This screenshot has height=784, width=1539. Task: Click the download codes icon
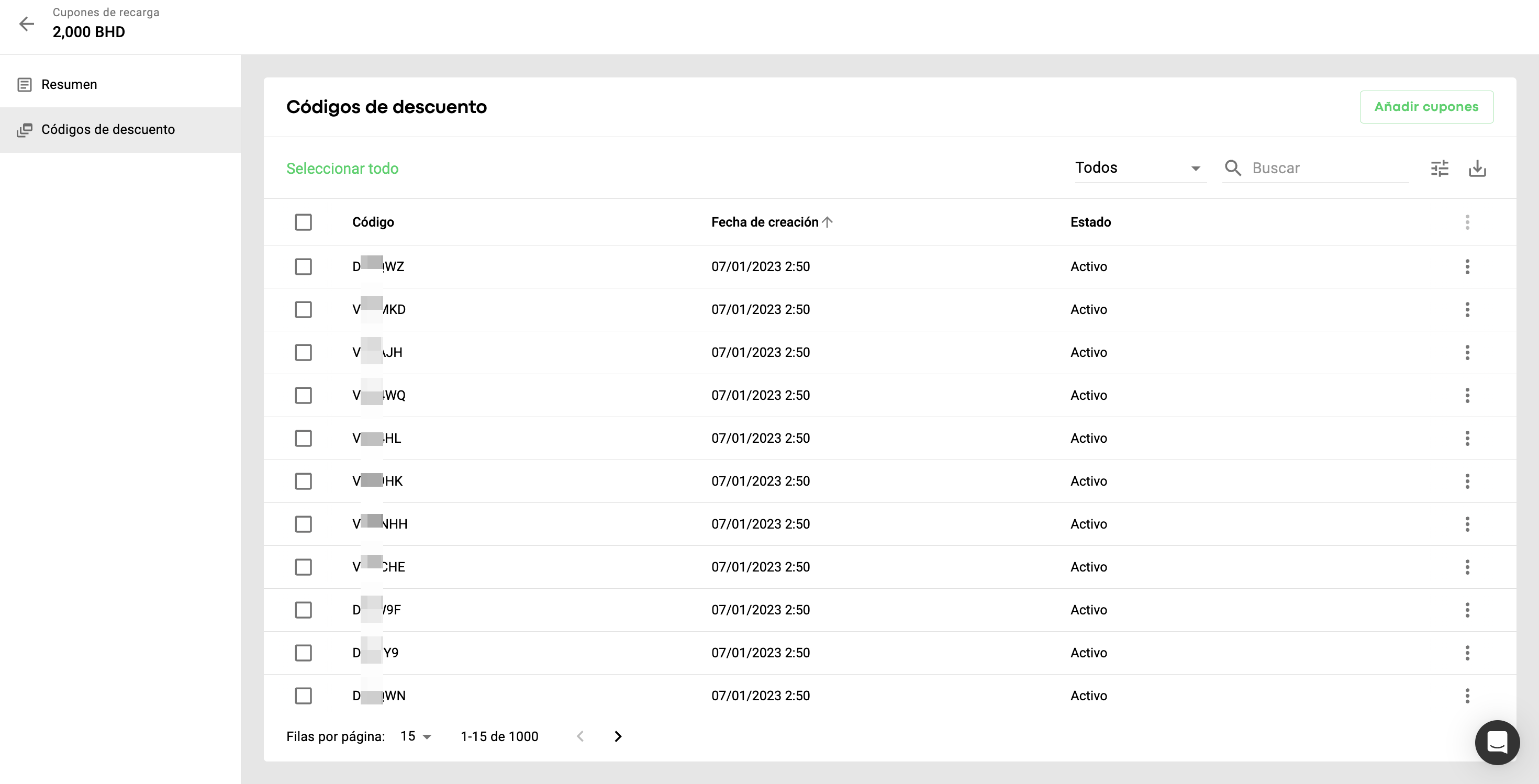1477,169
